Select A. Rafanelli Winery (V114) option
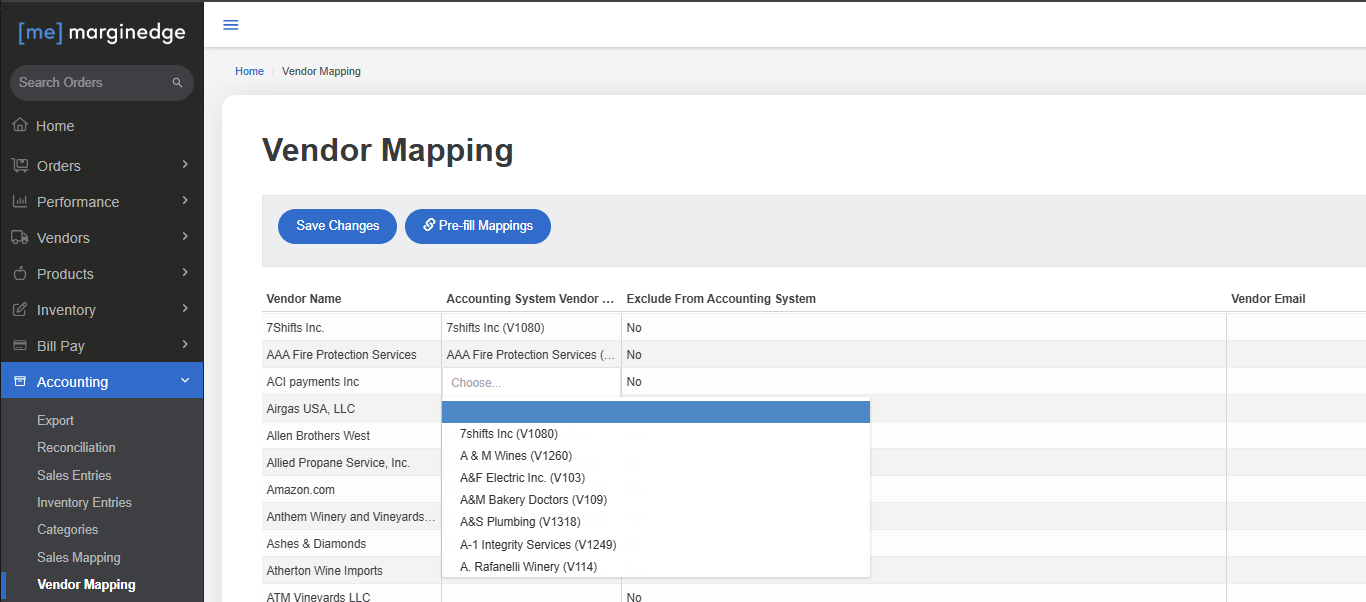The height and width of the screenshot is (602, 1366). tap(656, 567)
